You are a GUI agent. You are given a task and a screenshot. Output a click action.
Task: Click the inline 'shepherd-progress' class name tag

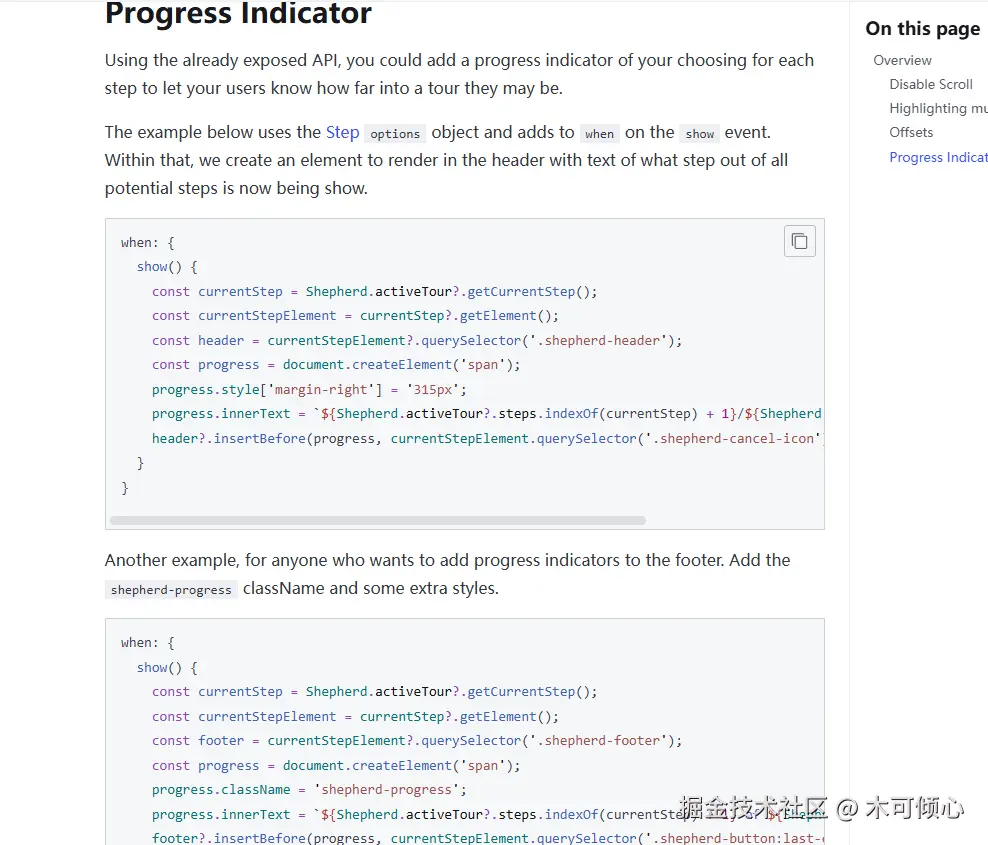click(x=171, y=590)
